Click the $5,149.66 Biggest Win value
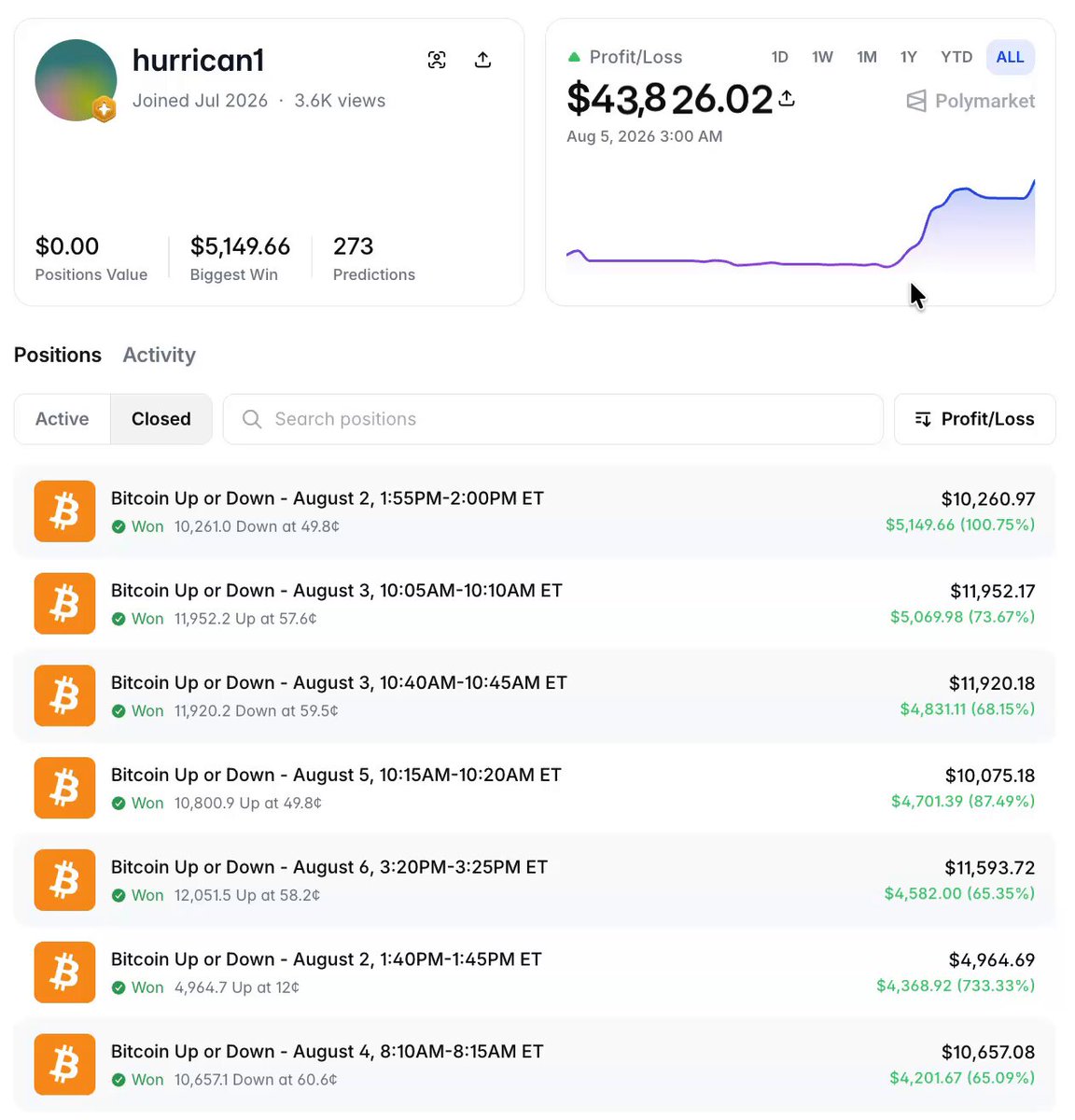Image resolution: width=1075 pixels, height=1120 pixels. pyautogui.click(x=240, y=246)
